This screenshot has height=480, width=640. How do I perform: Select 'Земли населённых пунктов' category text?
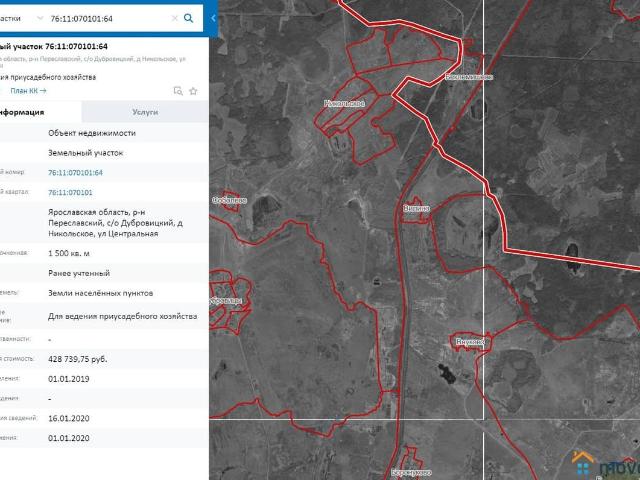point(100,293)
